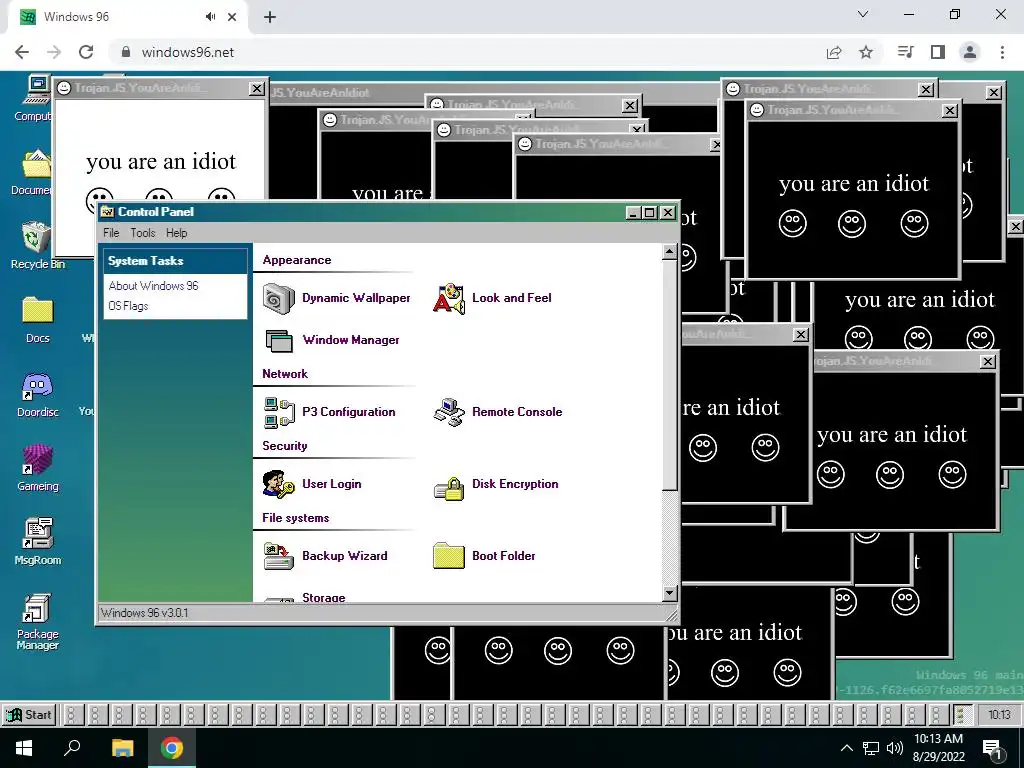Open the Chrome profile avatar
The height and width of the screenshot is (768, 1024).
tap(970, 52)
